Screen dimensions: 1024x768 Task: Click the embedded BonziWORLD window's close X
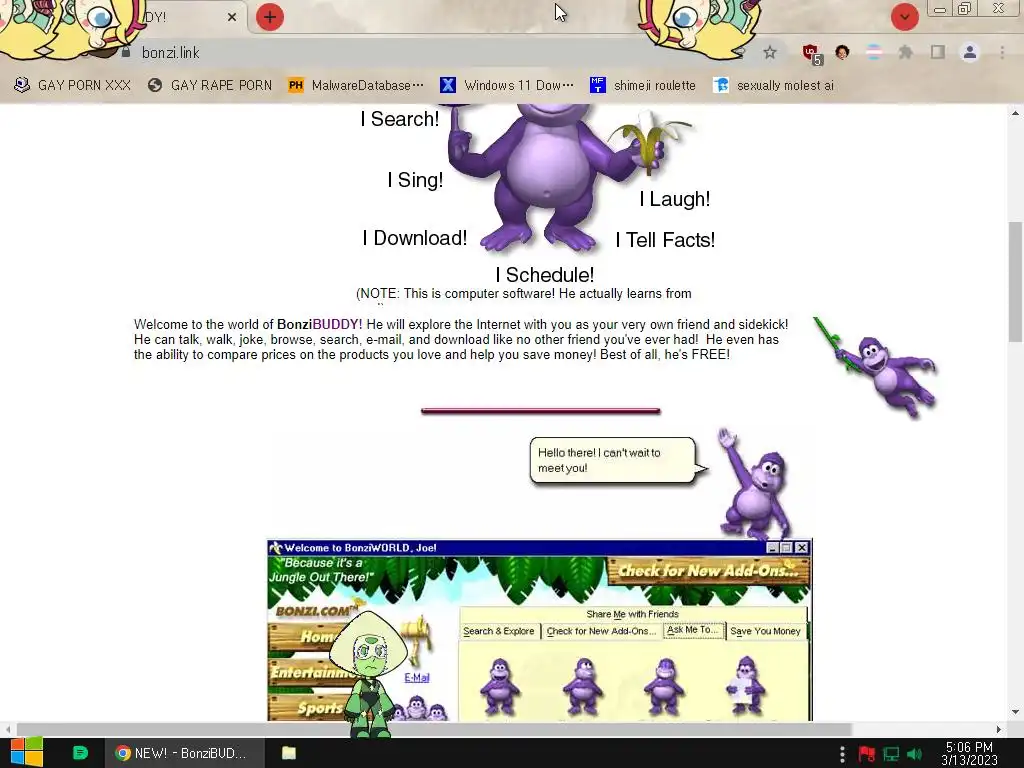pos(802,548)
